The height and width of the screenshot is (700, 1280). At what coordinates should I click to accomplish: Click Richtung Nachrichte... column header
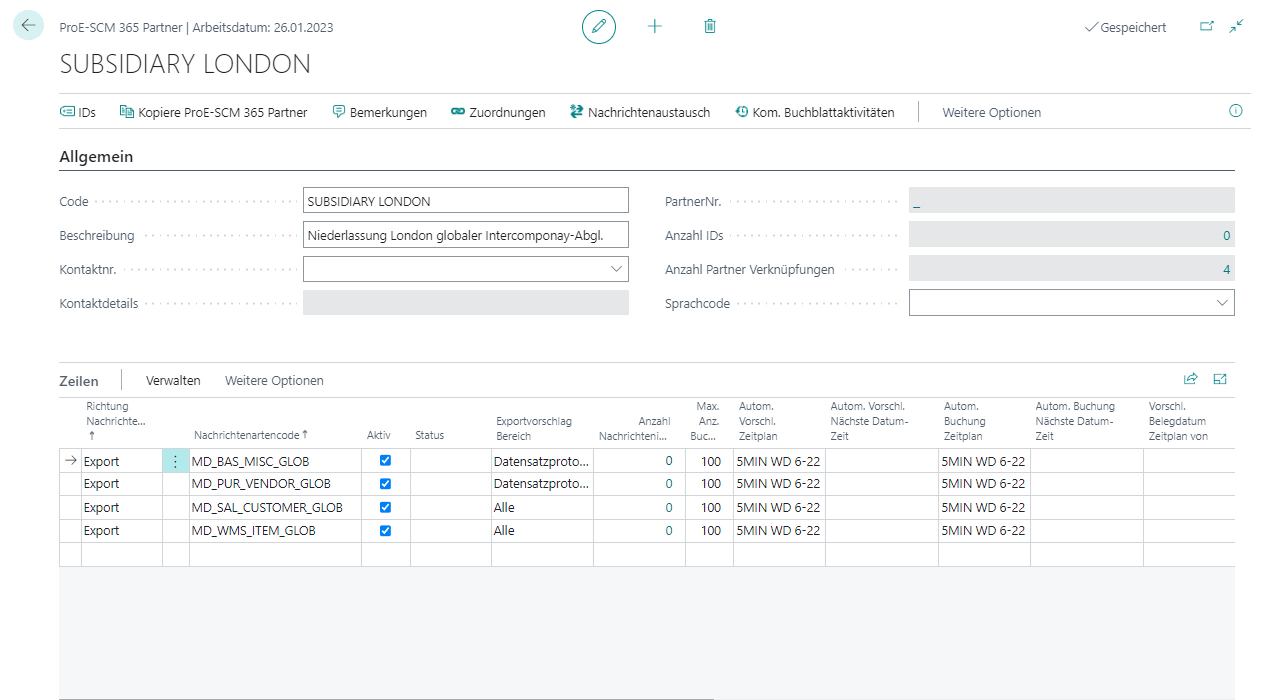(x=116, y=421)
